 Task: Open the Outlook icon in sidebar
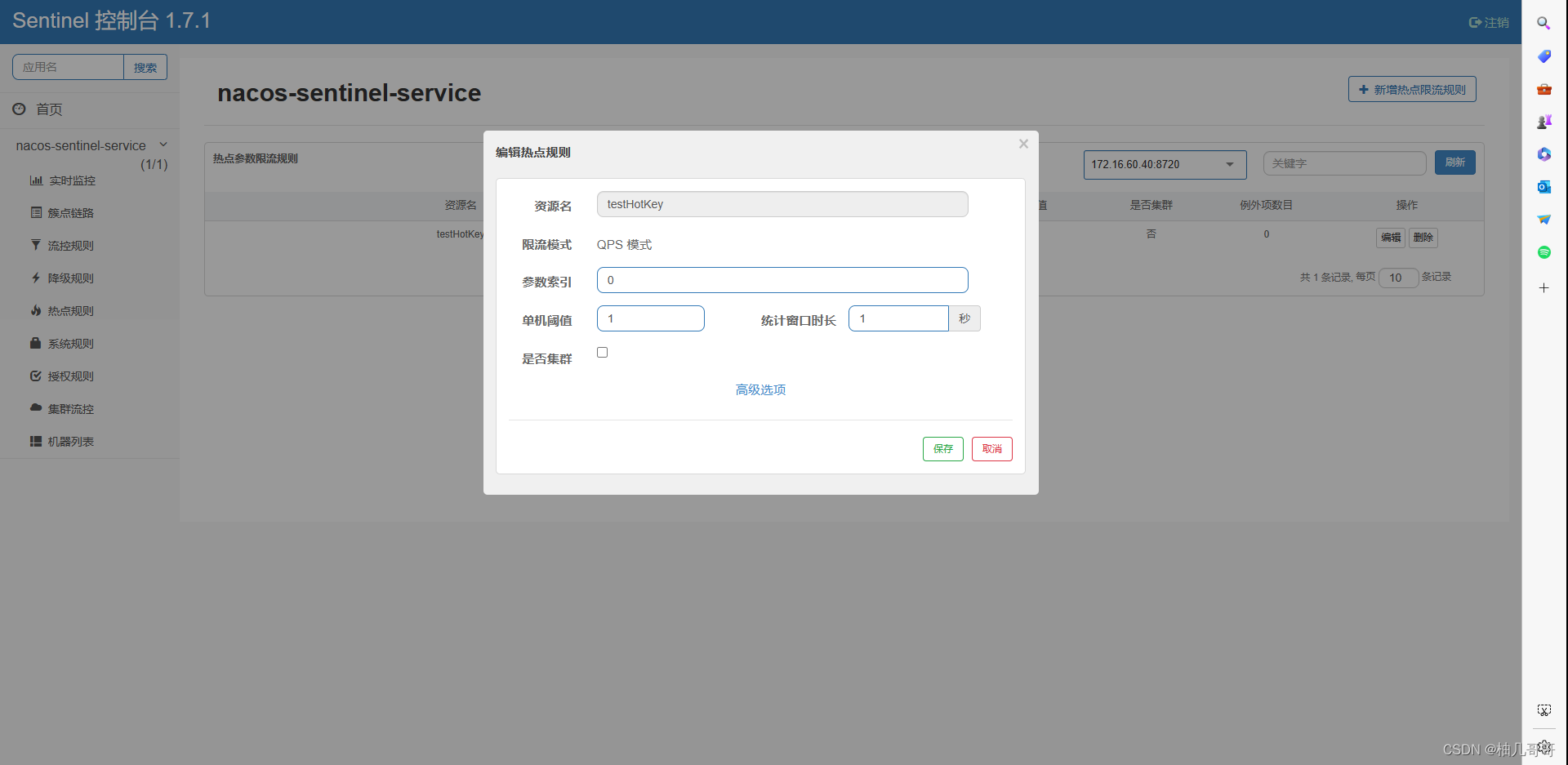pos(1543,187)
